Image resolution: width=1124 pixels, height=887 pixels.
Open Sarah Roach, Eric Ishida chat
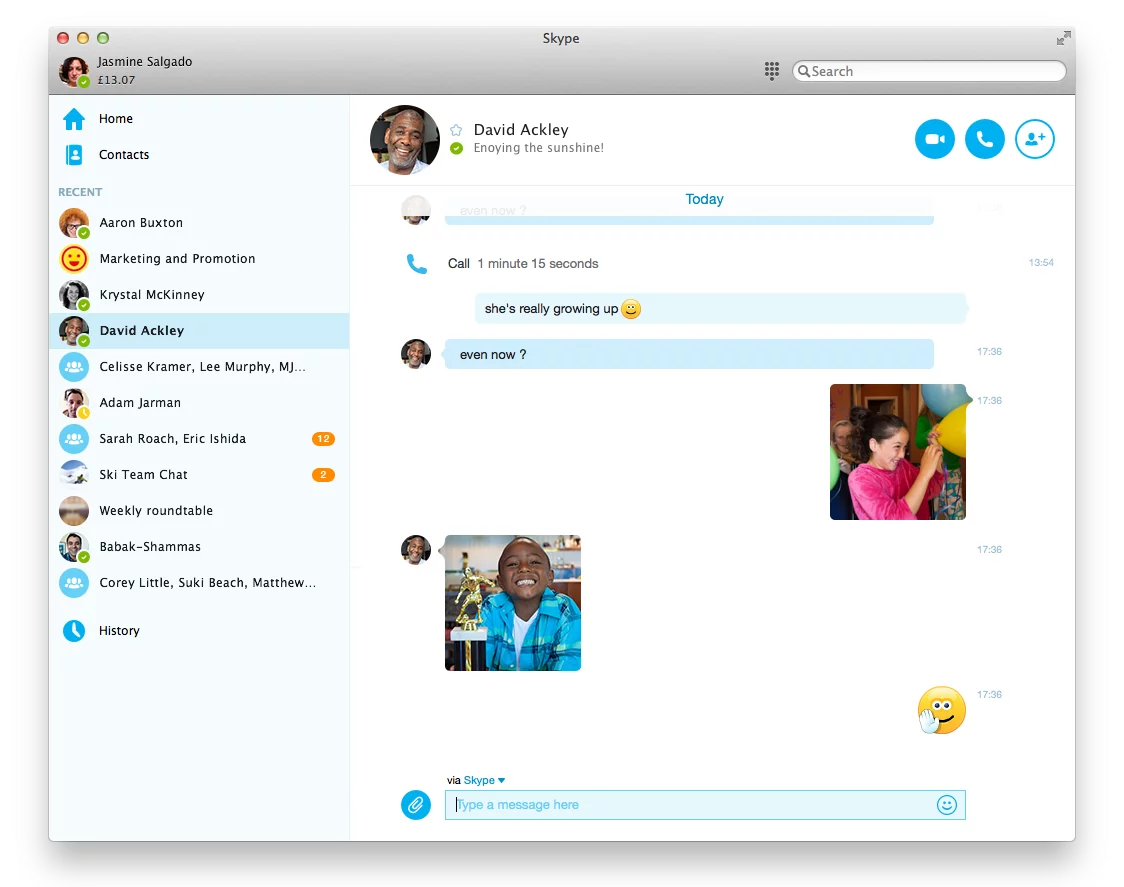coord(199,439)
